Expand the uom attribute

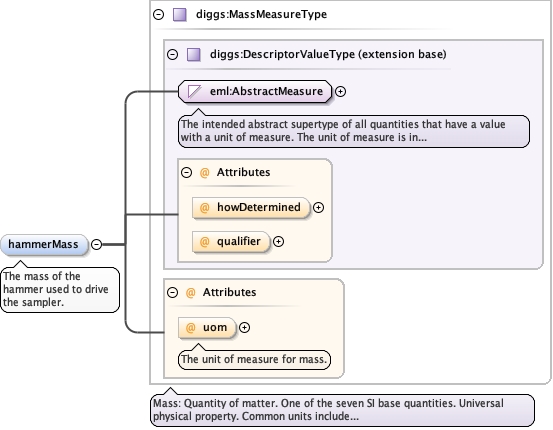244,328
